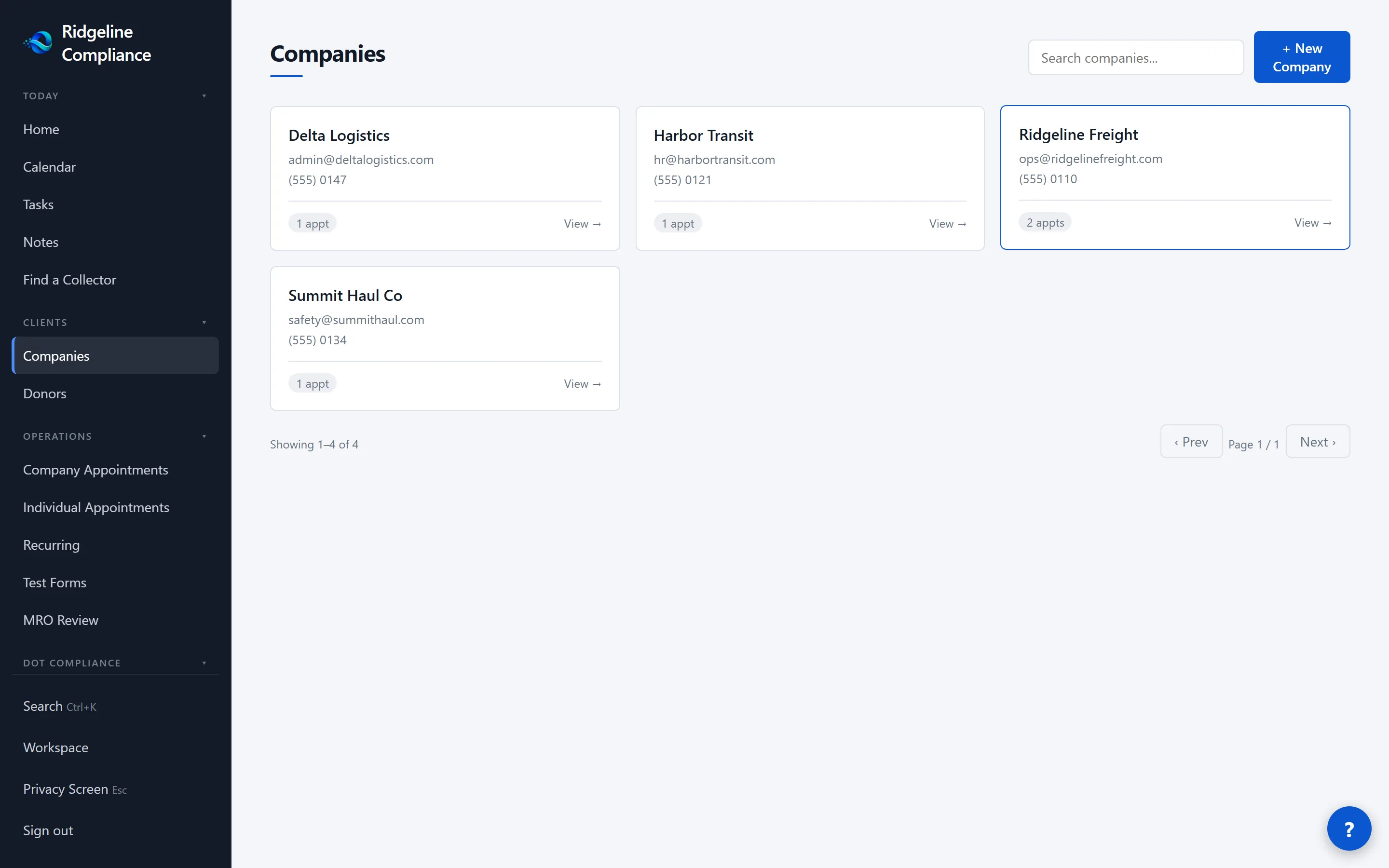Screen dimensions: 1389x868
Task: Click safety@summithaul.com email
Action: [356, 320]
